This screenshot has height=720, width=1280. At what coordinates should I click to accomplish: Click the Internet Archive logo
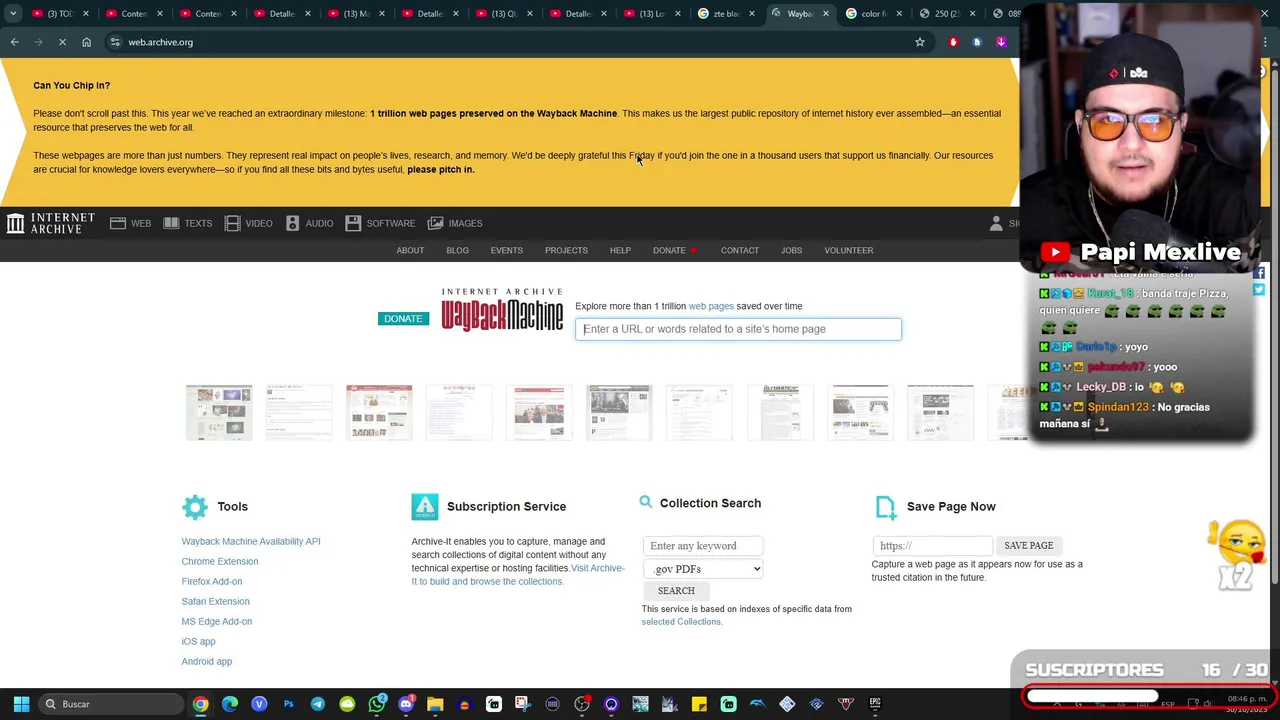pyautogui.click(x=50, y=223)
